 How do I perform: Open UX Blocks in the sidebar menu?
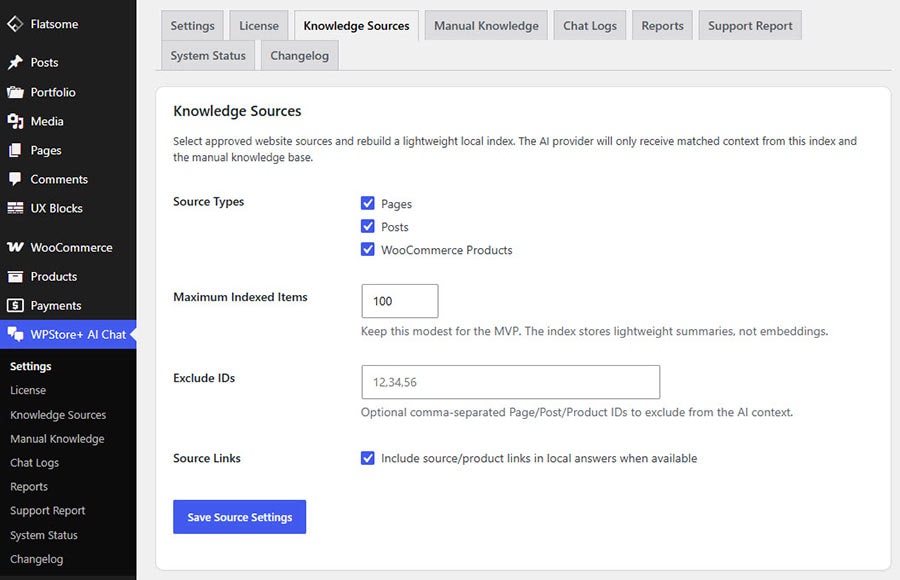[68, 208]
